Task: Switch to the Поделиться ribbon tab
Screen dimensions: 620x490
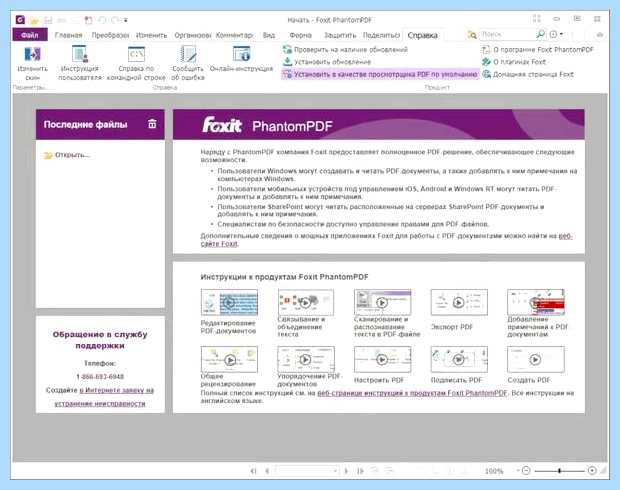Action: pos(381,35)
